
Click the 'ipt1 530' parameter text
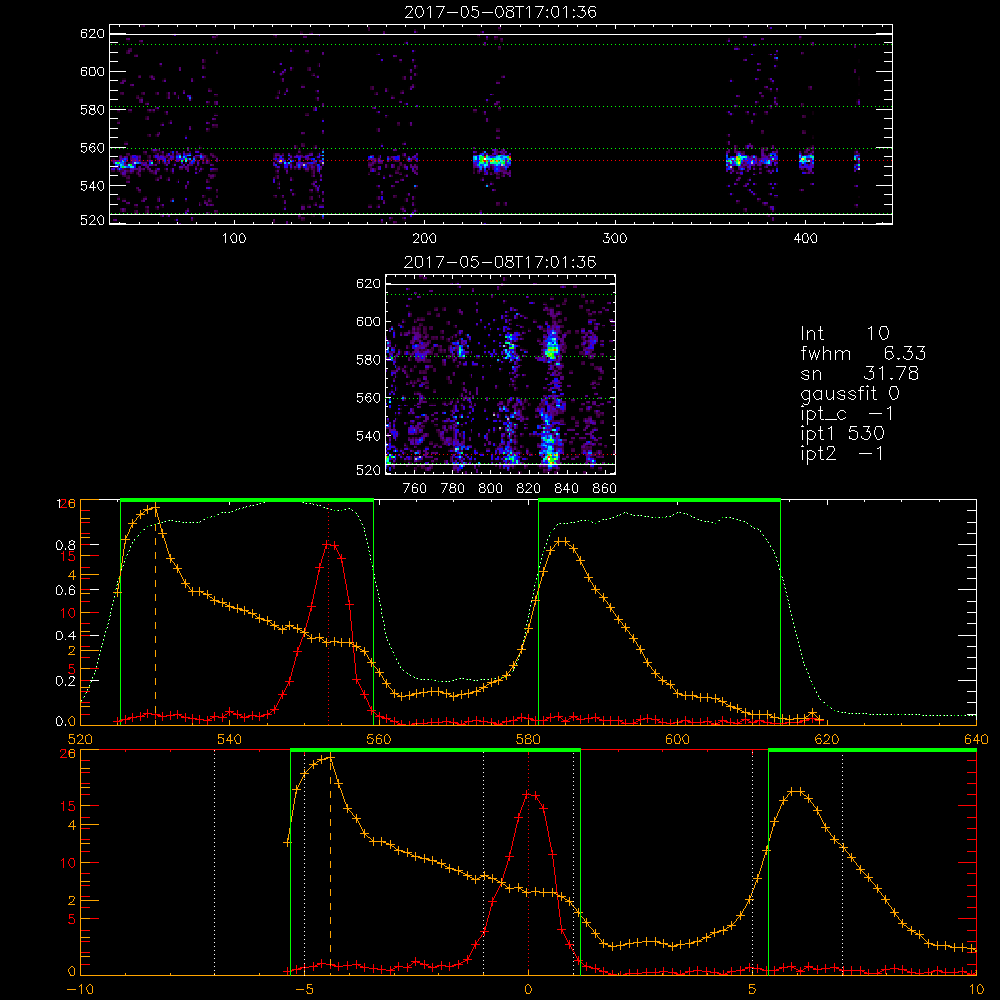(842, 434)
